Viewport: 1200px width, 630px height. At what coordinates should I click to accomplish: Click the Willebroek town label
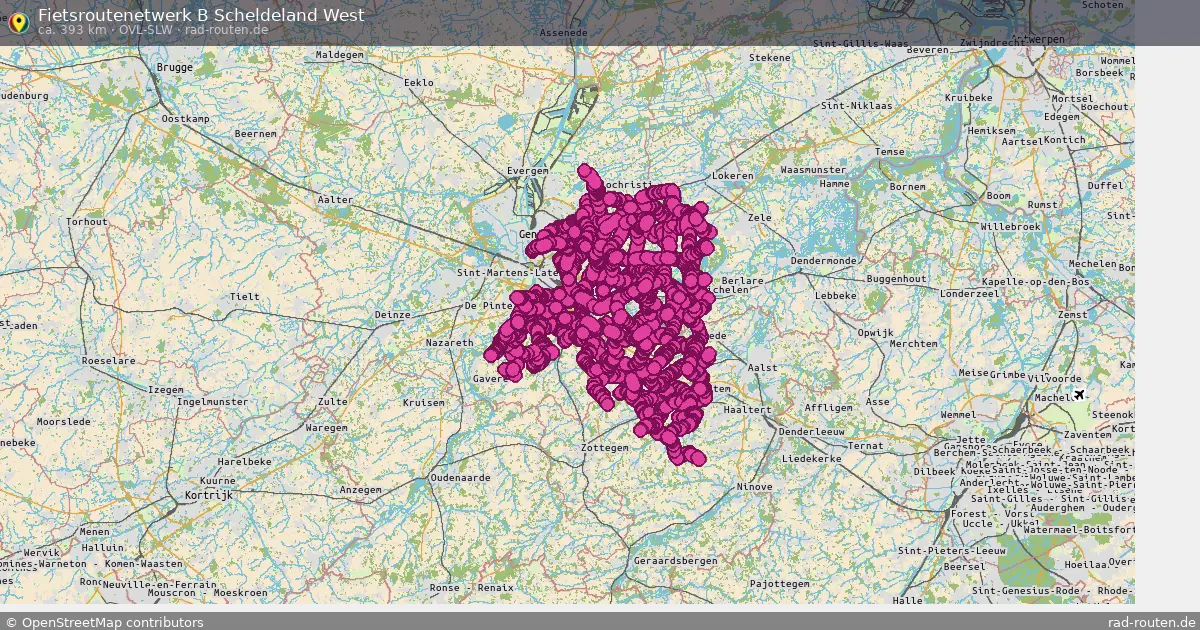1010,226
